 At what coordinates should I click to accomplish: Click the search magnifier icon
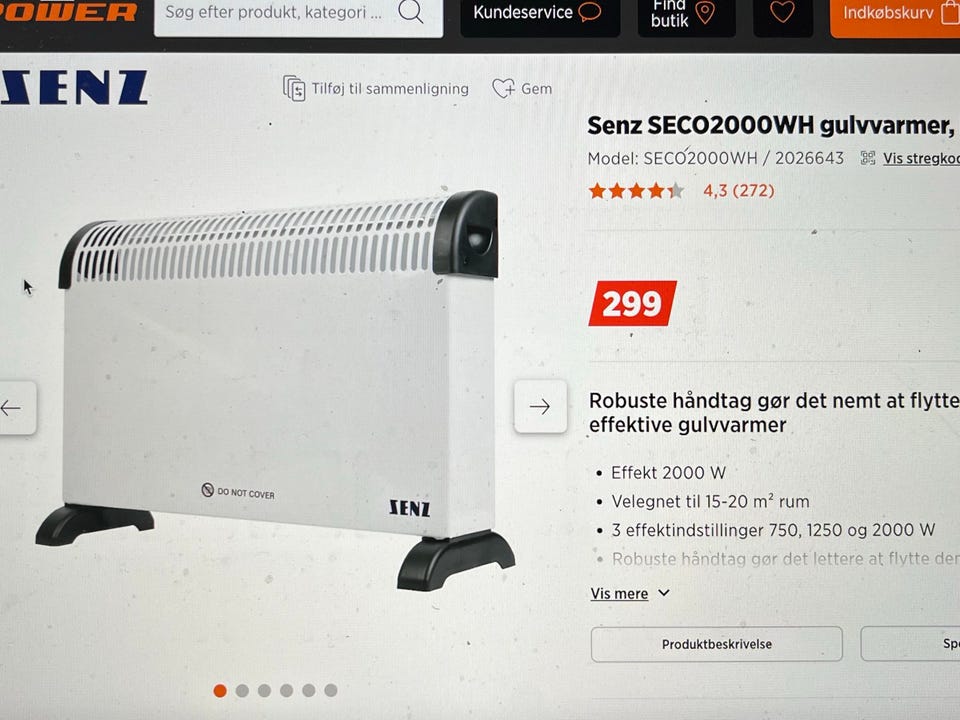click(x=410, y=12)
